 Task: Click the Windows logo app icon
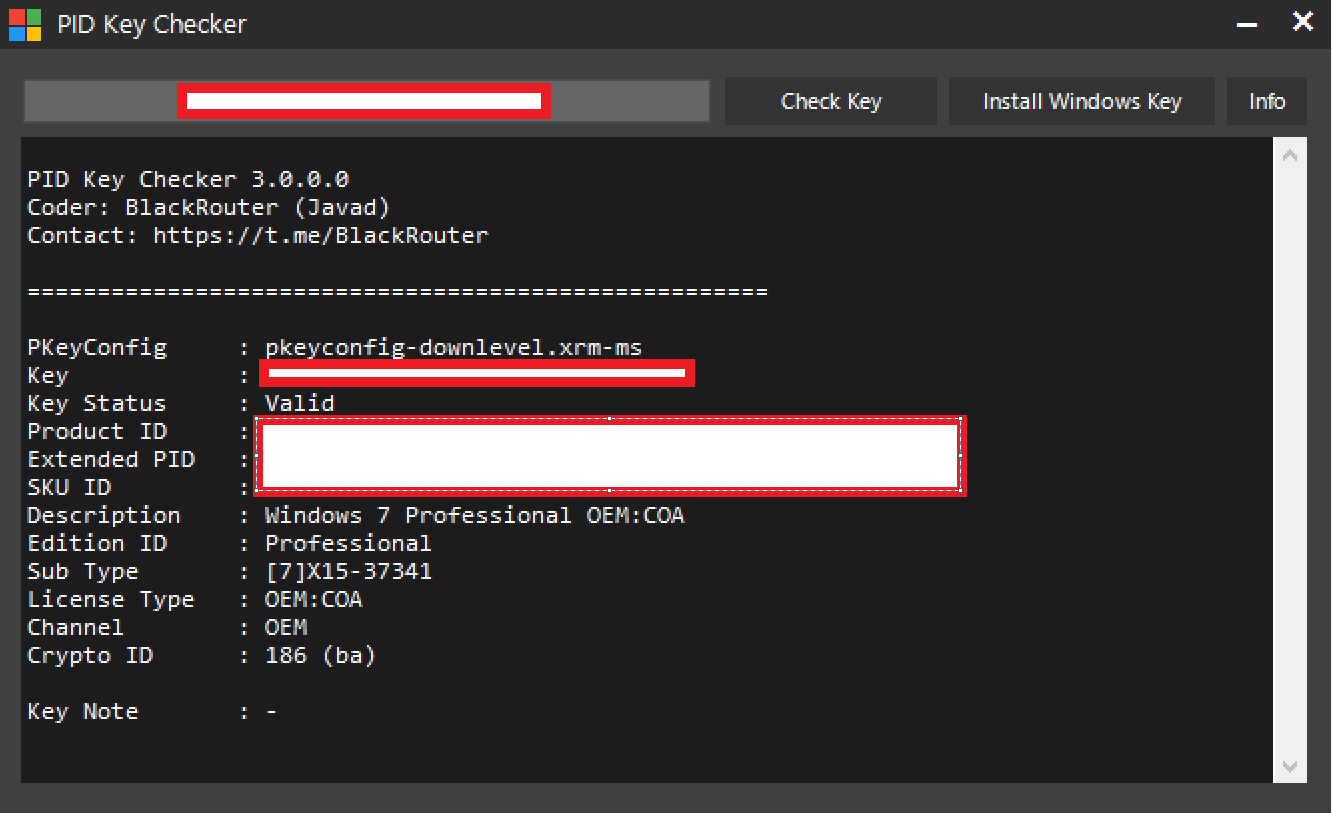[25, 24]
